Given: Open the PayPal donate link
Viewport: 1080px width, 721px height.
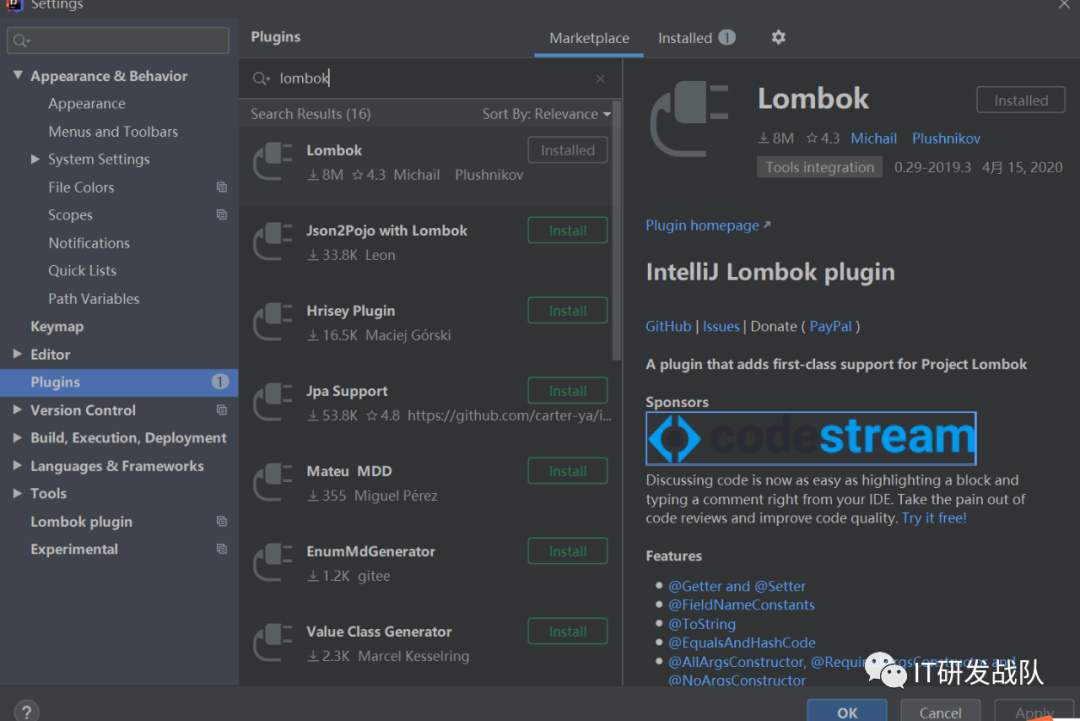Looking at the screenshot, I should (x=830, y=326).
